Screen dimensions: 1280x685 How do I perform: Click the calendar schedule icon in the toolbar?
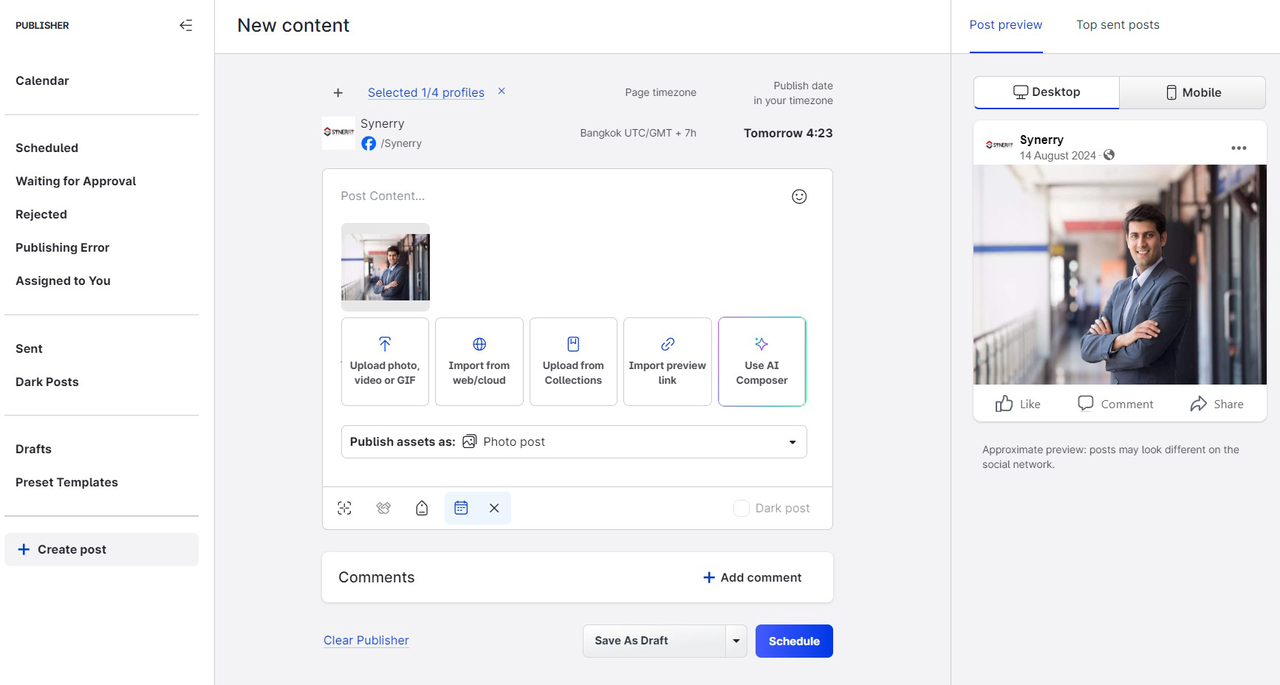461,508
